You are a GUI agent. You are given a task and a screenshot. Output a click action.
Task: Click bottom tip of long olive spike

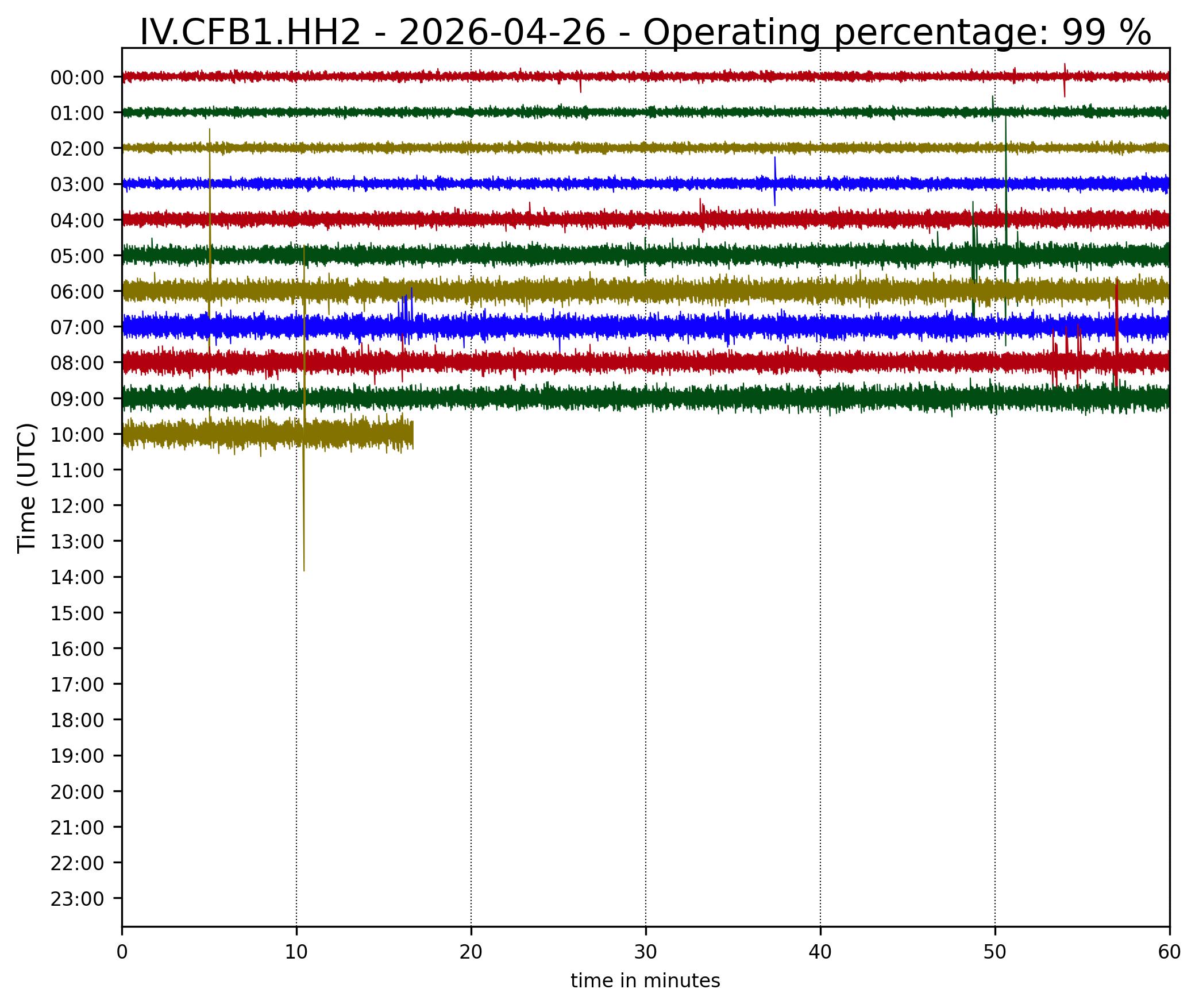(304, 569)
